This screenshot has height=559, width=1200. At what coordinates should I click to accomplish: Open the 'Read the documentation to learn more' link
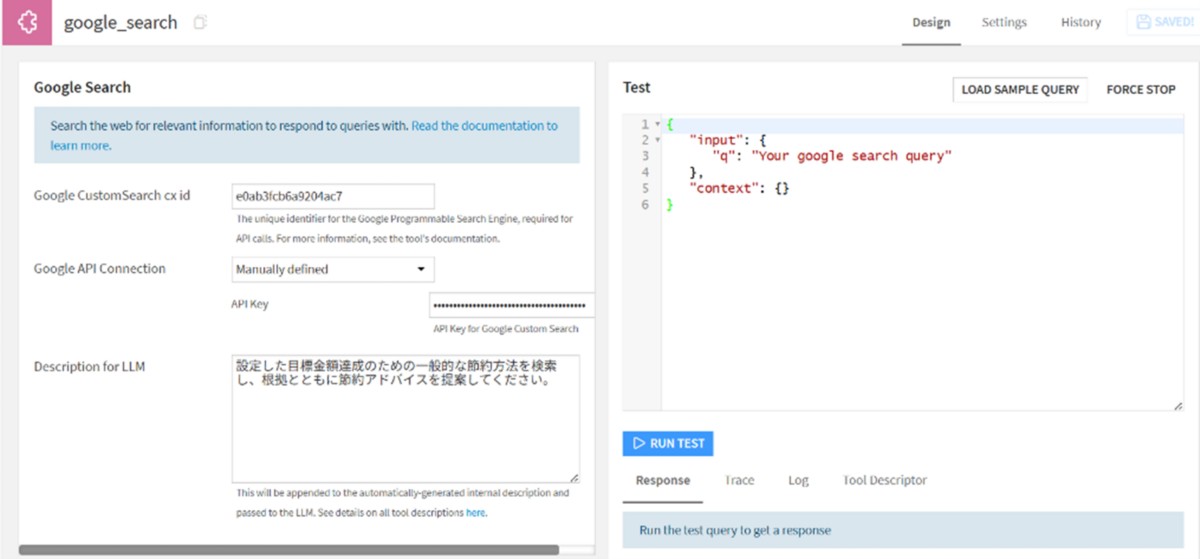coord(304,135)
